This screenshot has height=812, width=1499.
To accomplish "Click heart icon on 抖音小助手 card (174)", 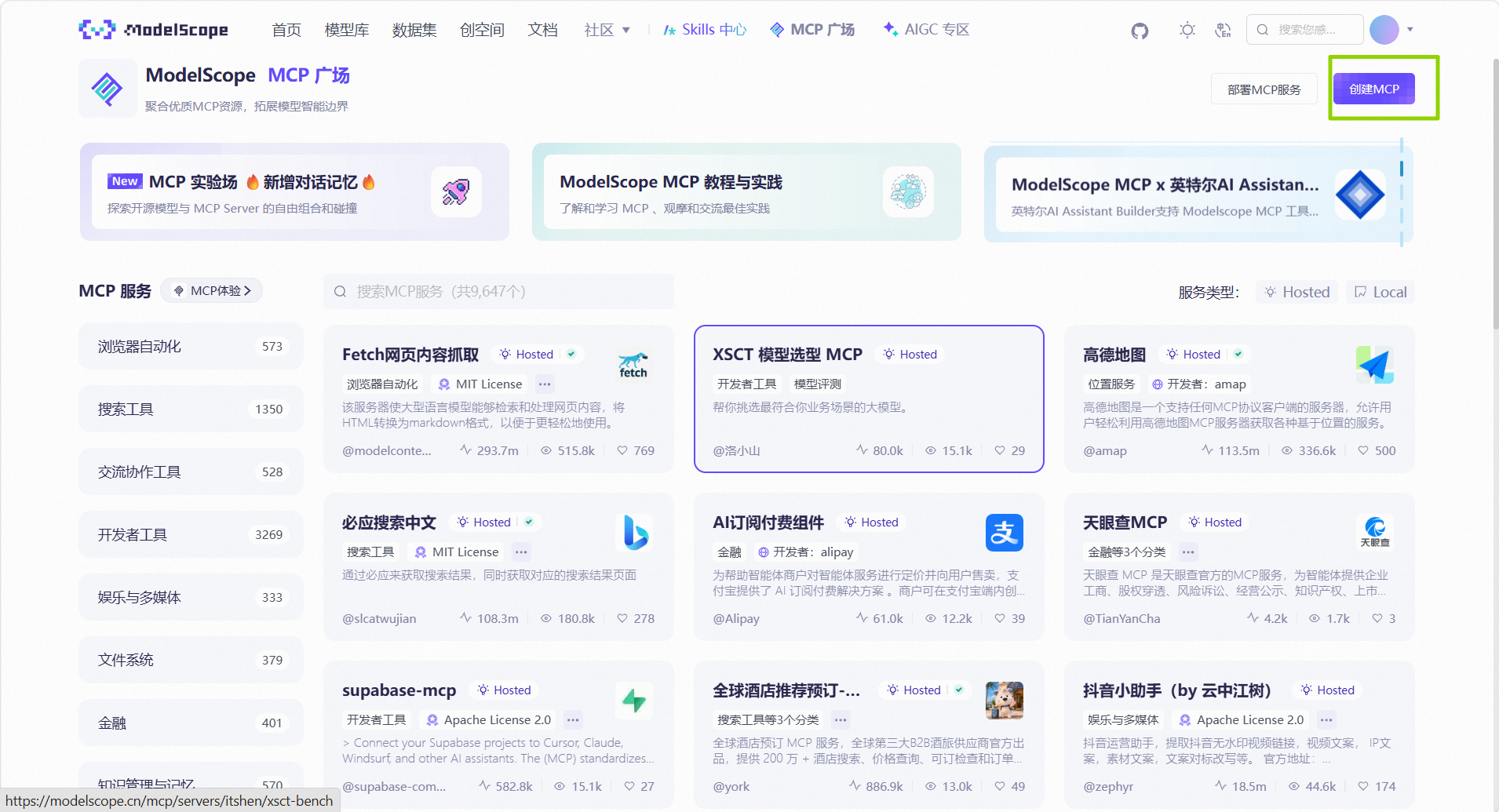I will point(1363,786).
